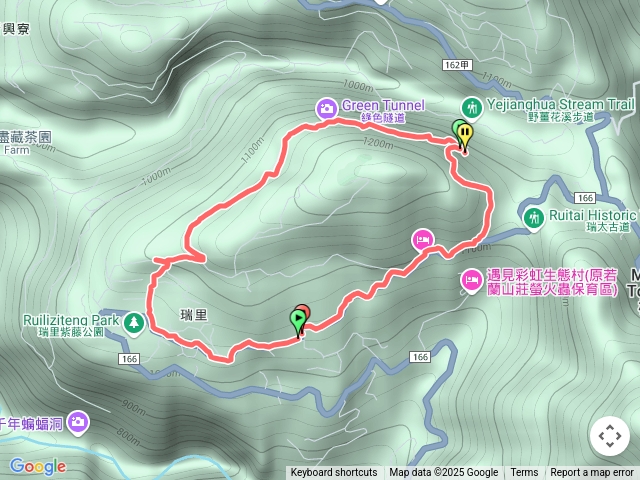Open the pink lodging marker beside the trail
The image size is (640, 480).
(x=422, y=240)
